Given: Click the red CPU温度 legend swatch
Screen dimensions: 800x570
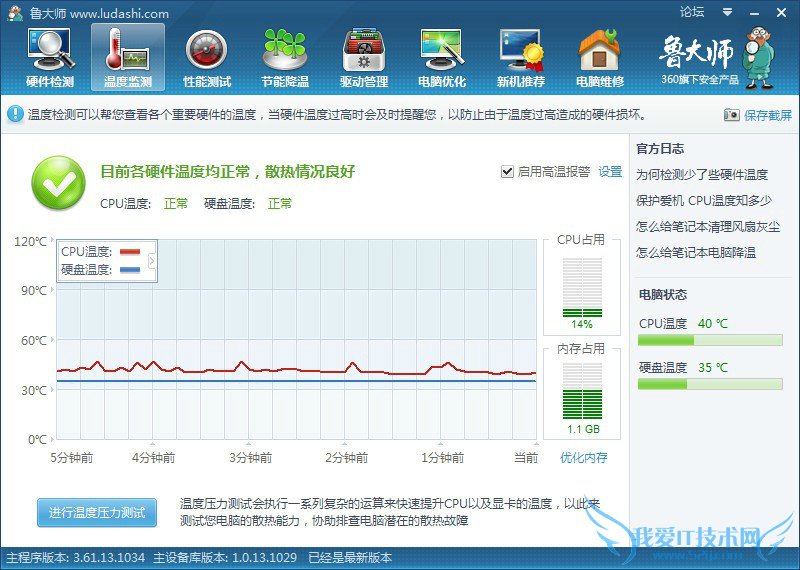Looking at the screenshot, I should click(x=130, y=252).
